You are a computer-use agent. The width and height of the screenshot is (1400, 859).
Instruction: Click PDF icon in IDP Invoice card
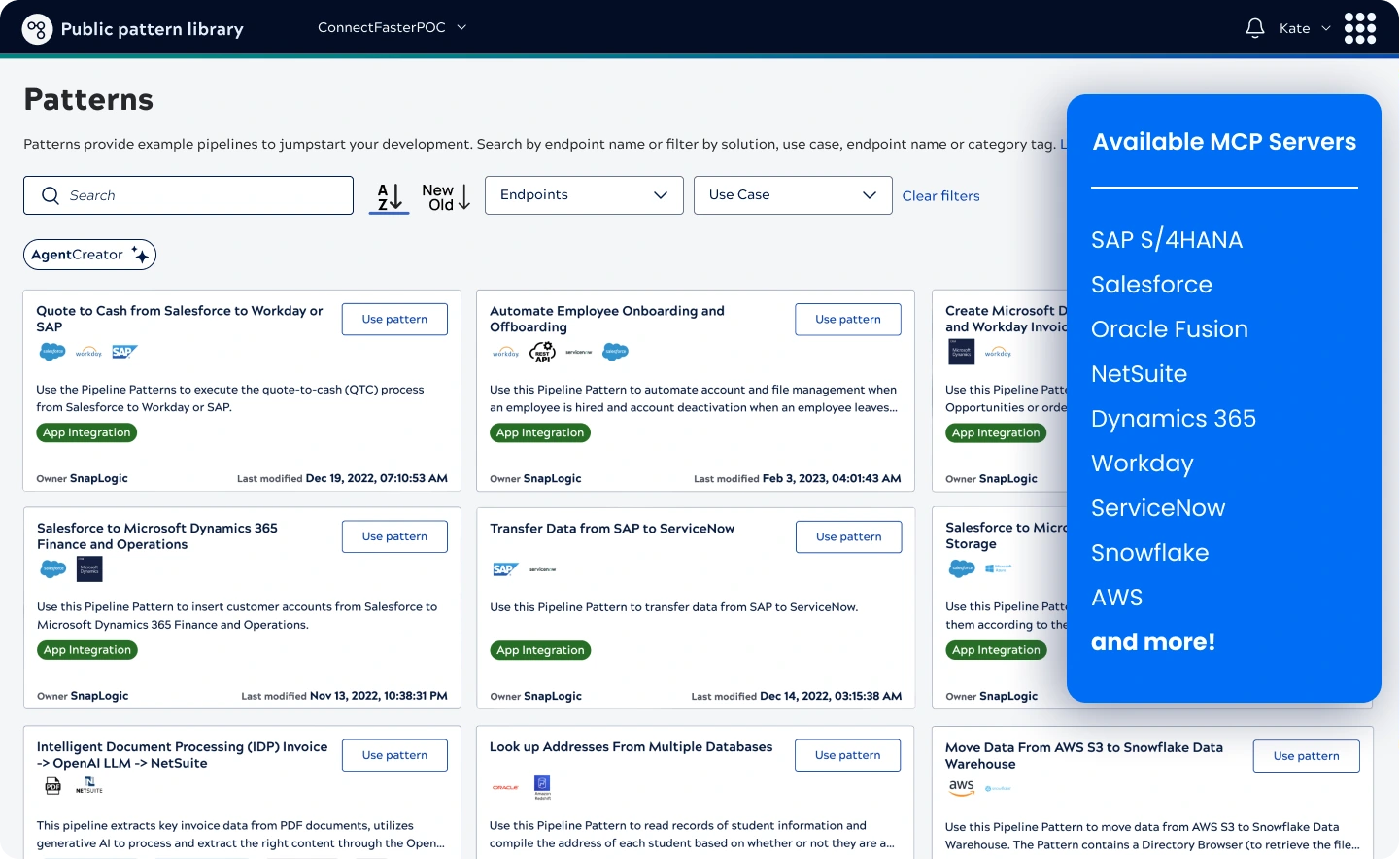pos(52,786)
